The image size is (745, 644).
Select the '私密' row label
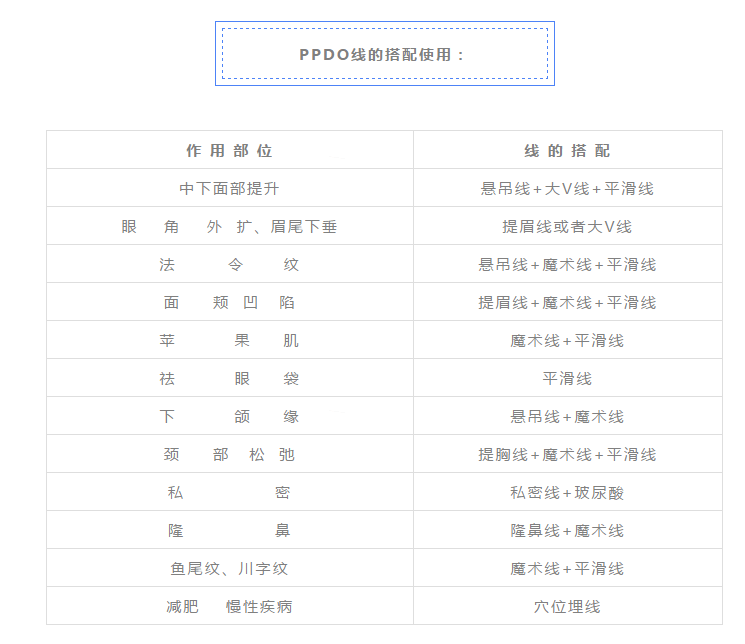(229, 493)
